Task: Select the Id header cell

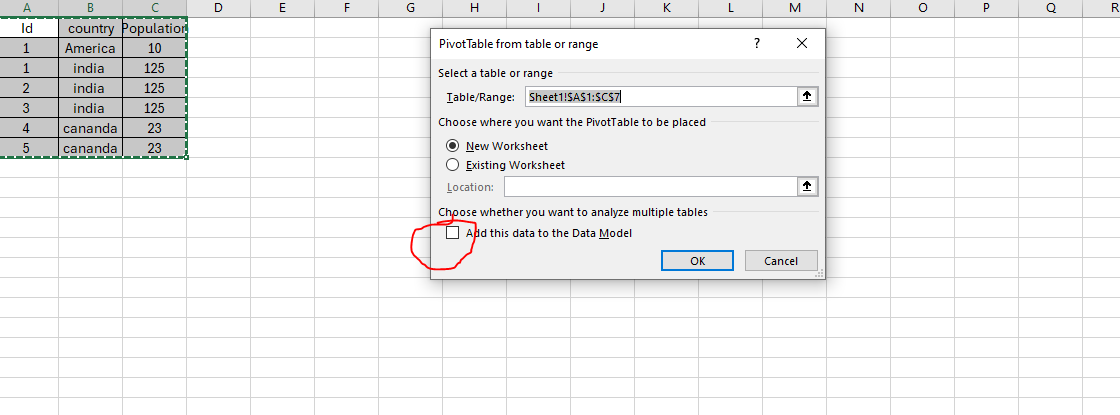Action: click(x=27, y=29)
